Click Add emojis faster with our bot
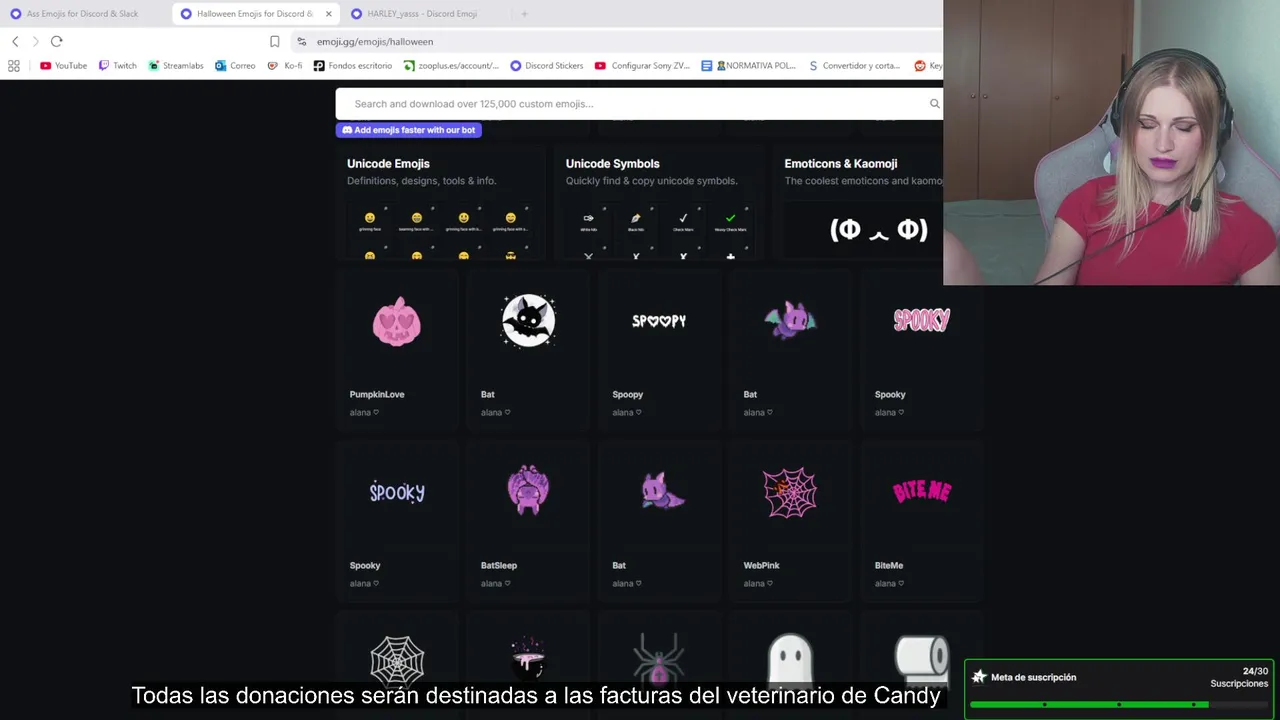Screen dimensions: 1280x720 pyautogui.click(x=409, y=130)
